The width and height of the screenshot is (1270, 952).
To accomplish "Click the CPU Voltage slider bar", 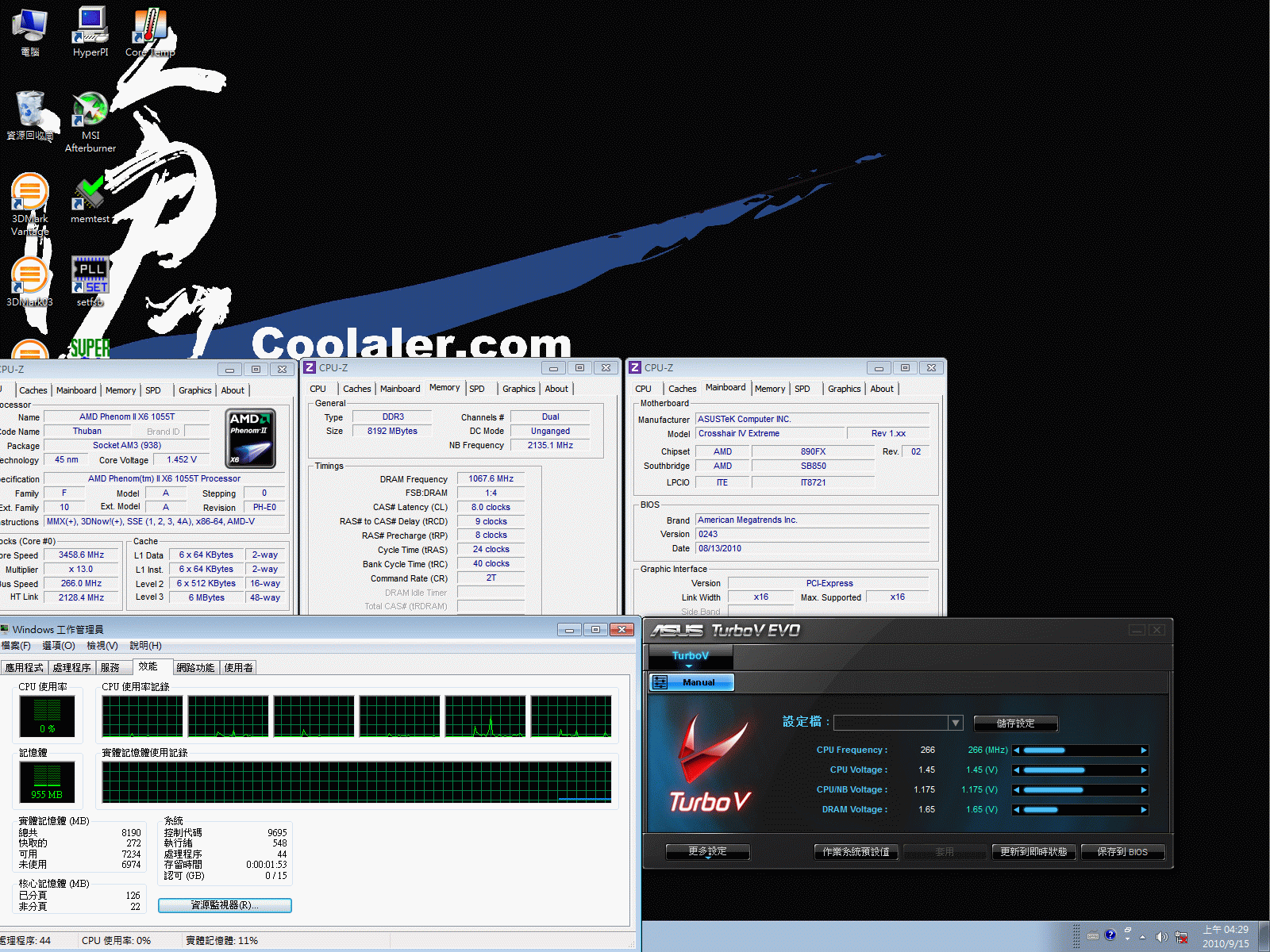I will (x=1079, y=770).
